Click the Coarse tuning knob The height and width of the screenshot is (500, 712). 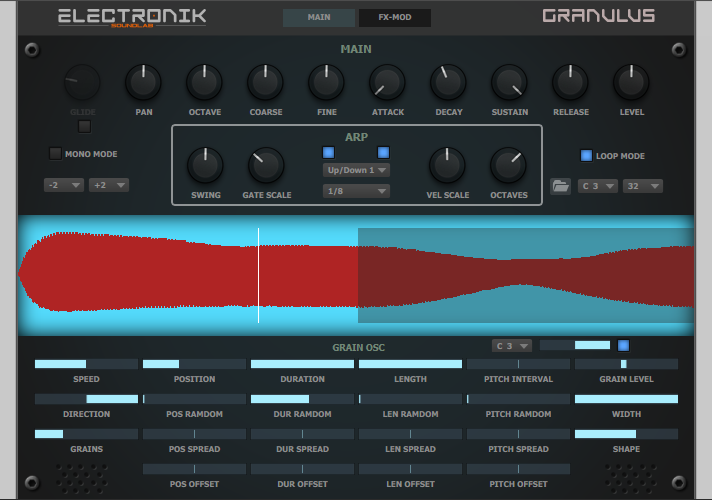[265, 82]
